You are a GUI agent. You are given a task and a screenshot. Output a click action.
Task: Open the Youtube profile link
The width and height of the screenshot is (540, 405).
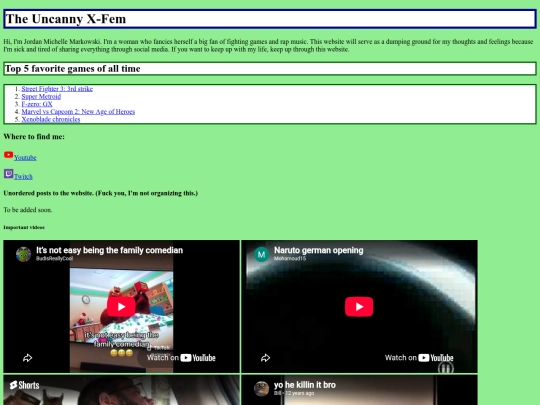[25, 158]
